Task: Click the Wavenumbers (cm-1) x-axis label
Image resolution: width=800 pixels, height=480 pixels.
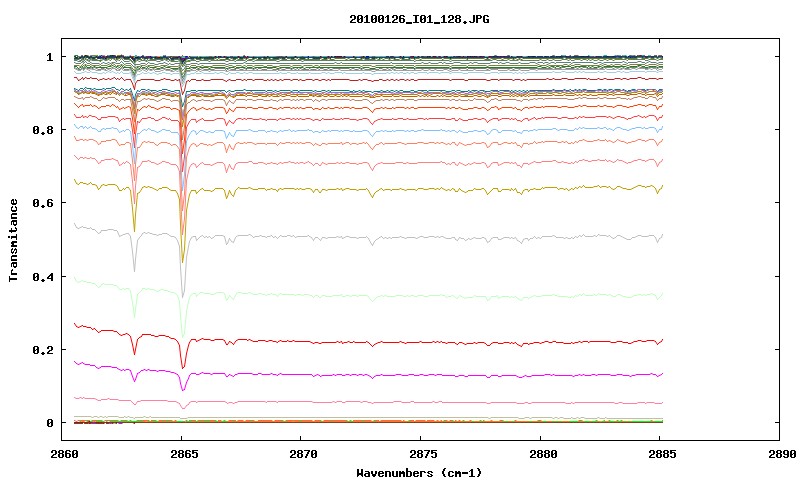Action: click(x=419, y=473)
